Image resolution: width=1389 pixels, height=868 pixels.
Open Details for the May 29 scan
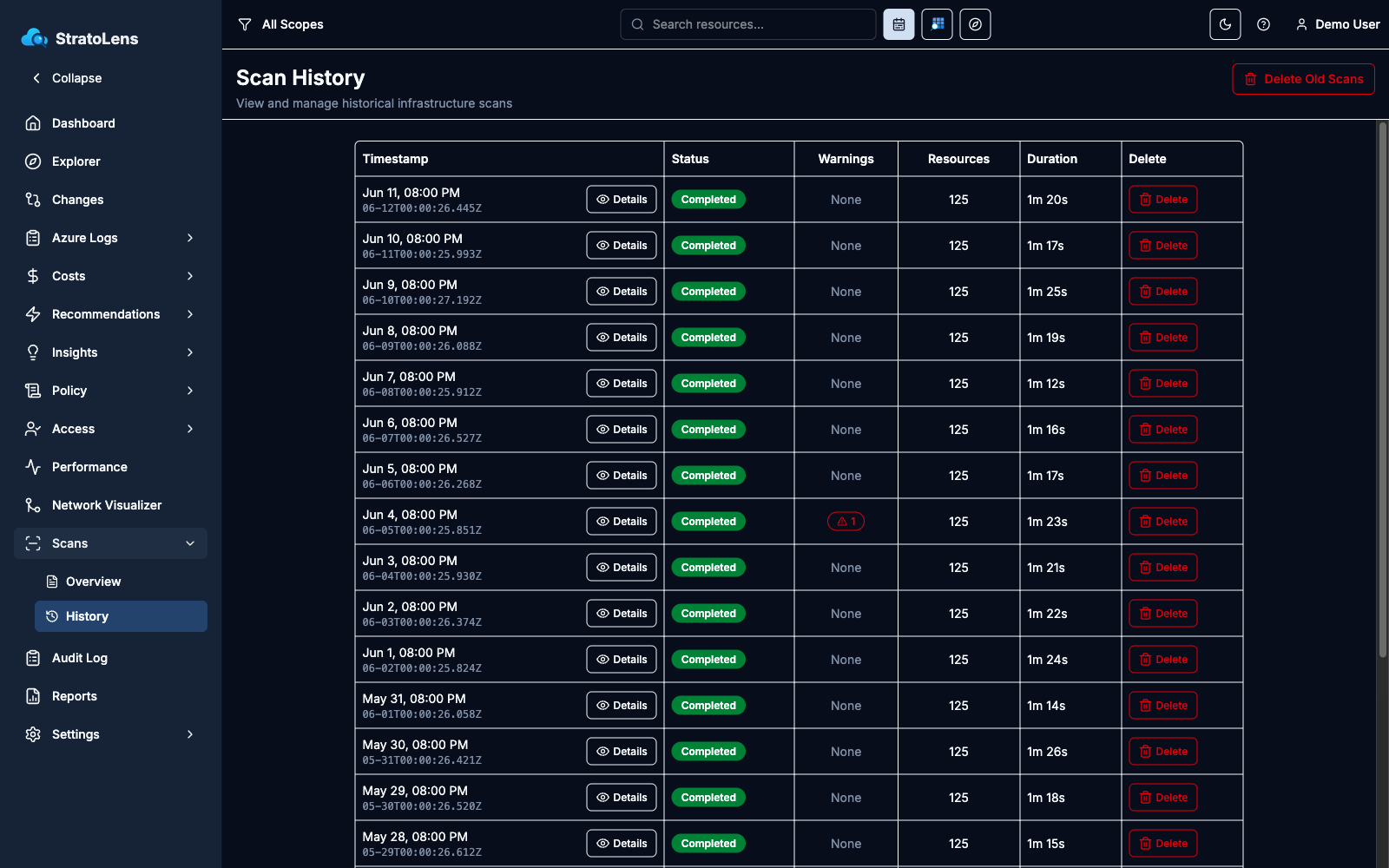point(622,798)
